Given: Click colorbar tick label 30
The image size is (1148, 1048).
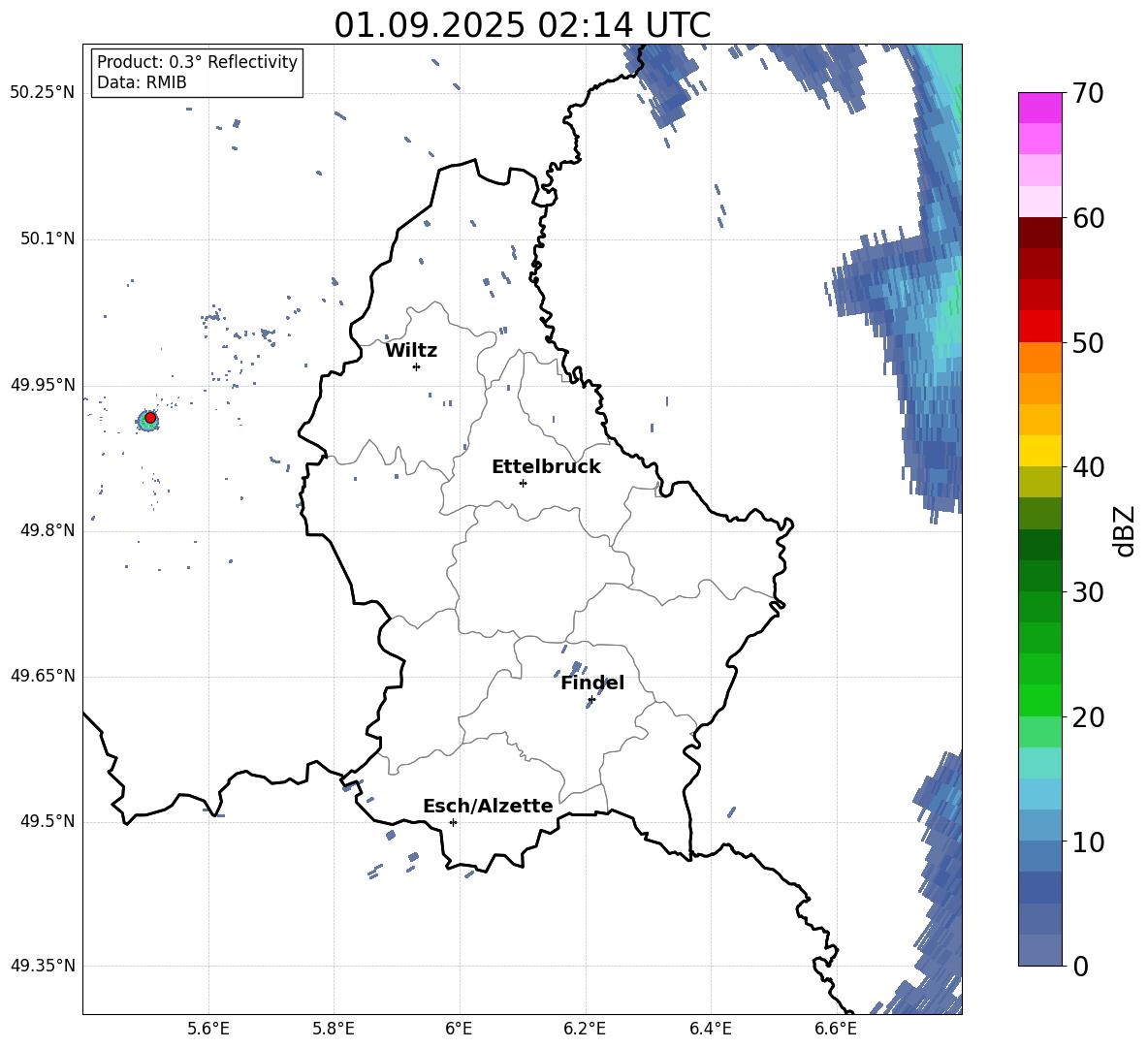Looking at the screenshot, I should (x=1087, y=592).
